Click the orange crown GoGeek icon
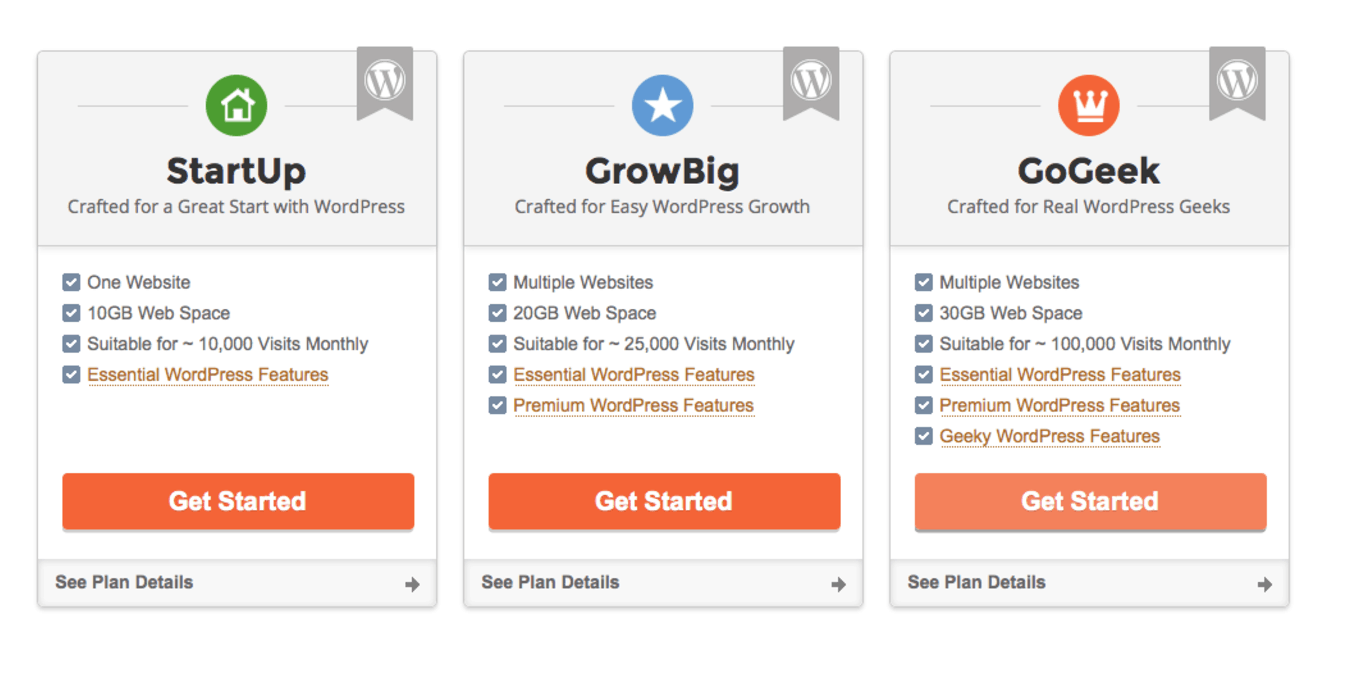 pyautogui.click(x=1089, y=105)
